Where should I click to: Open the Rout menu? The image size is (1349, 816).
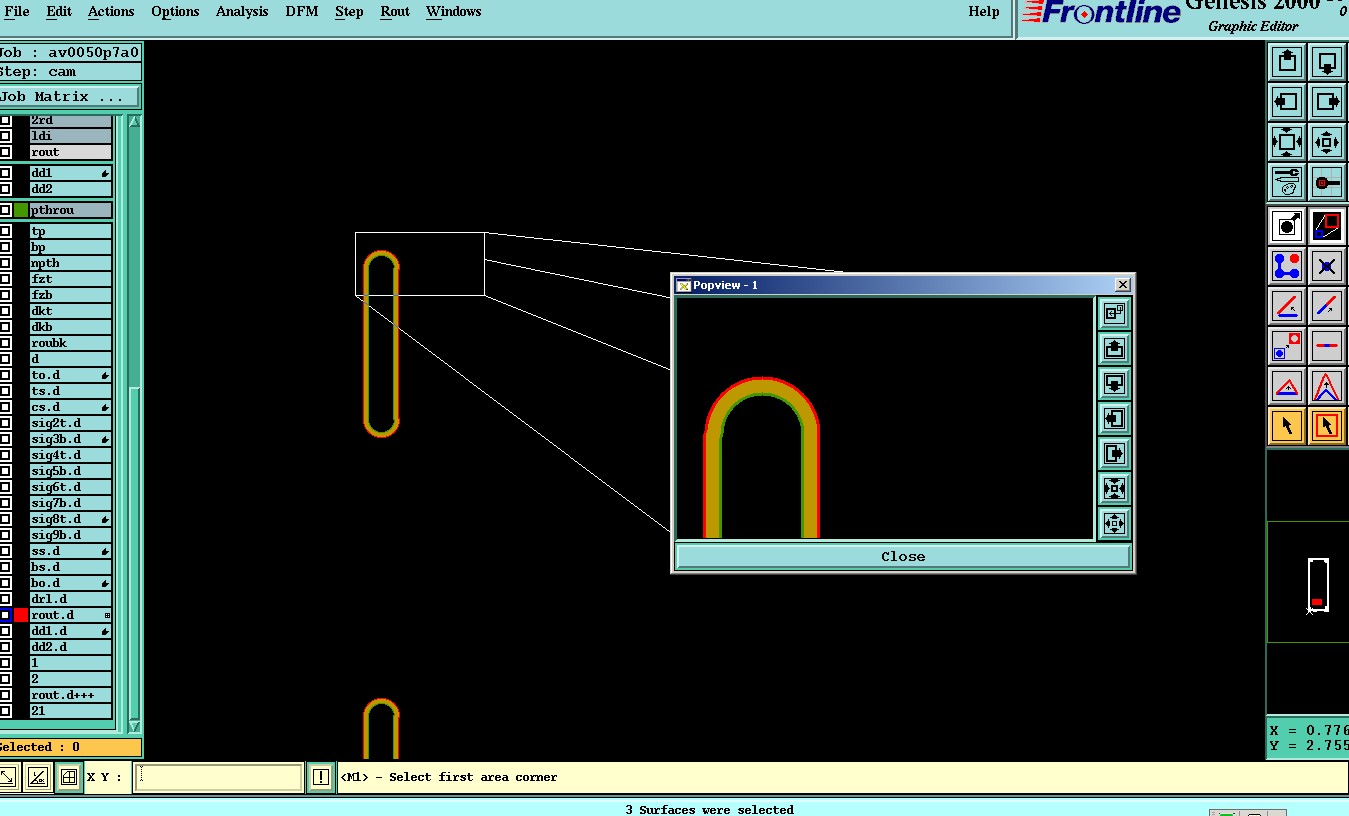pyautogui.click(x=395, y=12)
